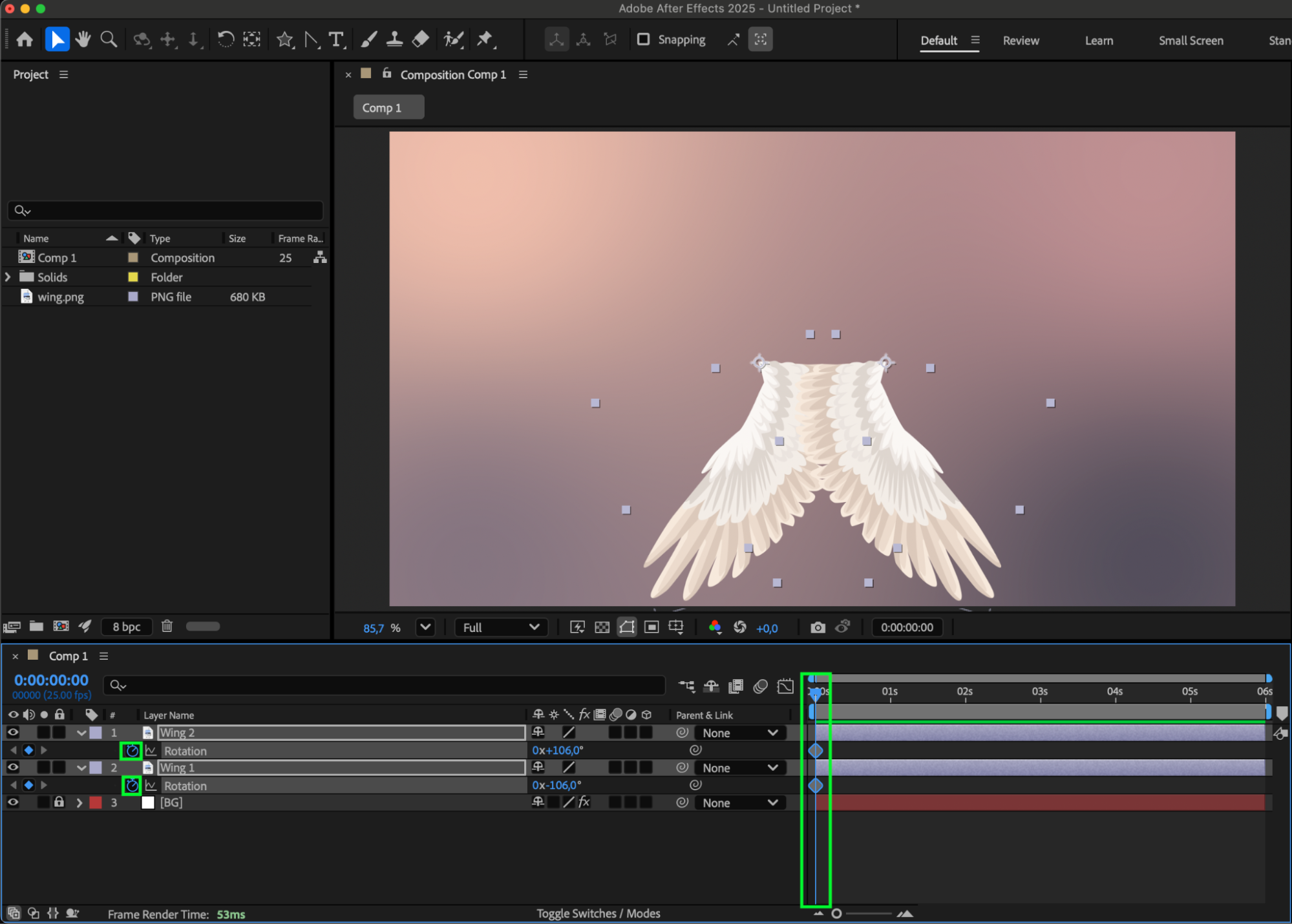Collapse the Wing 1 layer properties
The height and width of the screenshot is (924, 1292).
tap(81, 768)
